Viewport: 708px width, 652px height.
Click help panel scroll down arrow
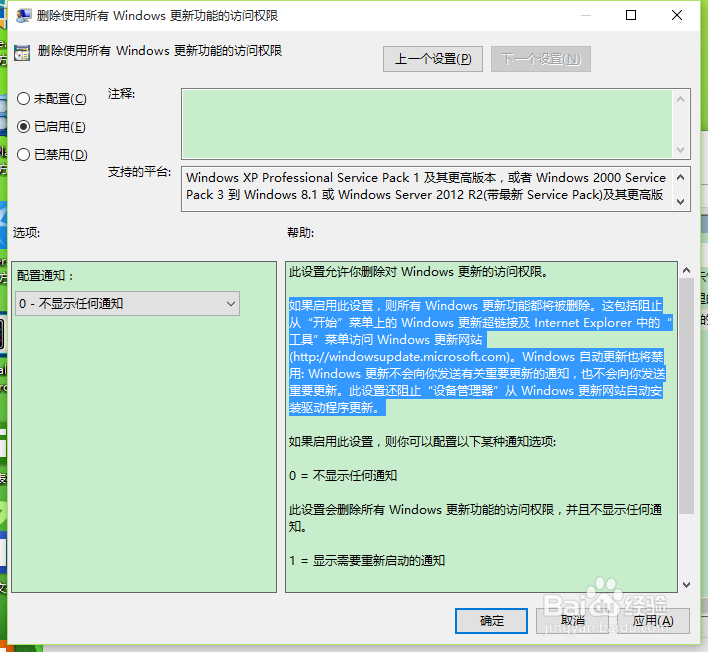(686, 585)
